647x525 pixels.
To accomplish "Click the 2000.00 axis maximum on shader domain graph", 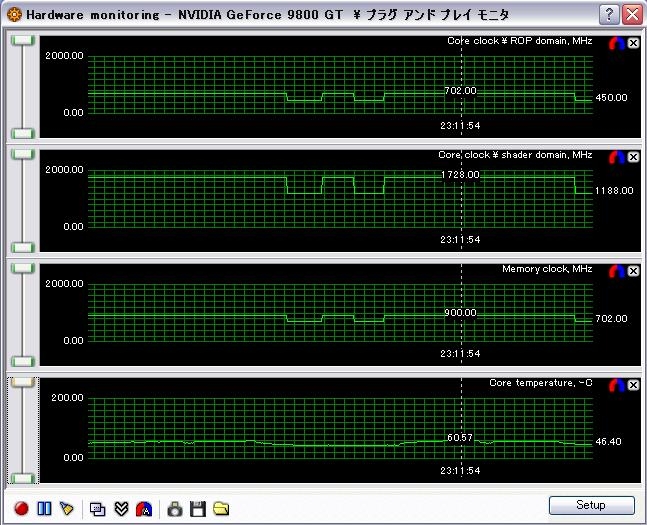I will coord(64,170).
